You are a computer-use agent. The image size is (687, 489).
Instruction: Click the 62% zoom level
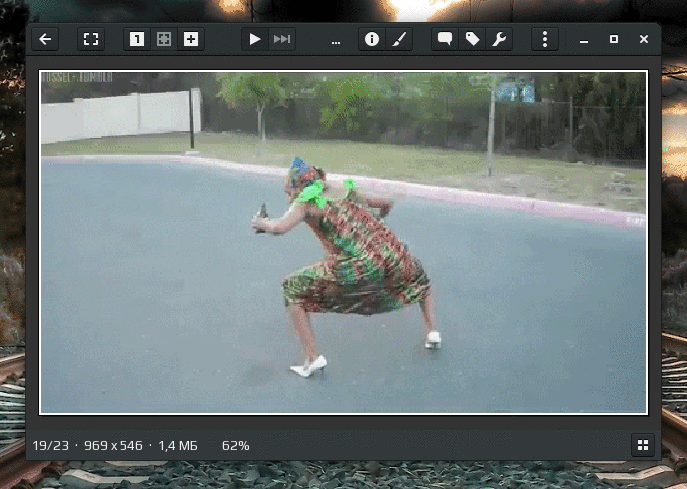click(235, 446)
